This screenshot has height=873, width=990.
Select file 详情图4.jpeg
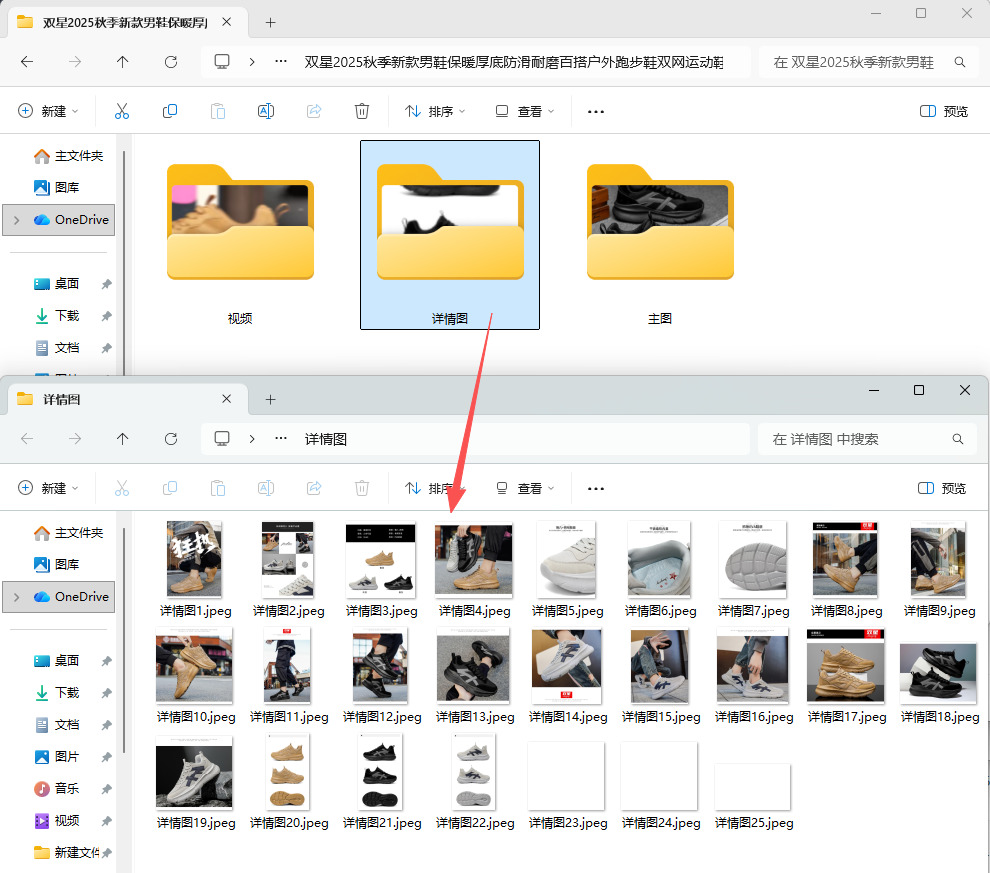[474, 569]
